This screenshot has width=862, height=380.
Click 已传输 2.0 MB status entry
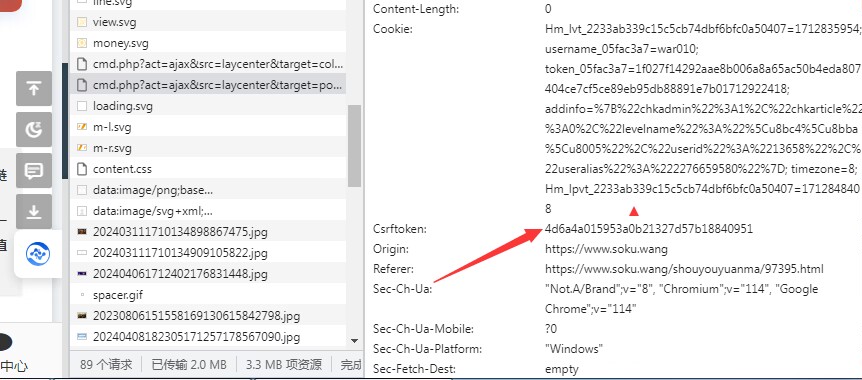point(189,365)
